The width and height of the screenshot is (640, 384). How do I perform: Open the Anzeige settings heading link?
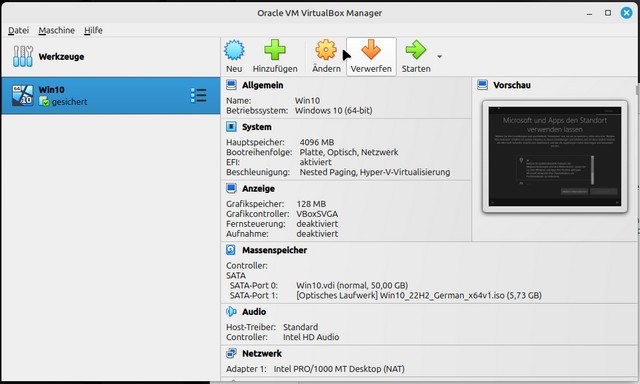click(258, 189)
